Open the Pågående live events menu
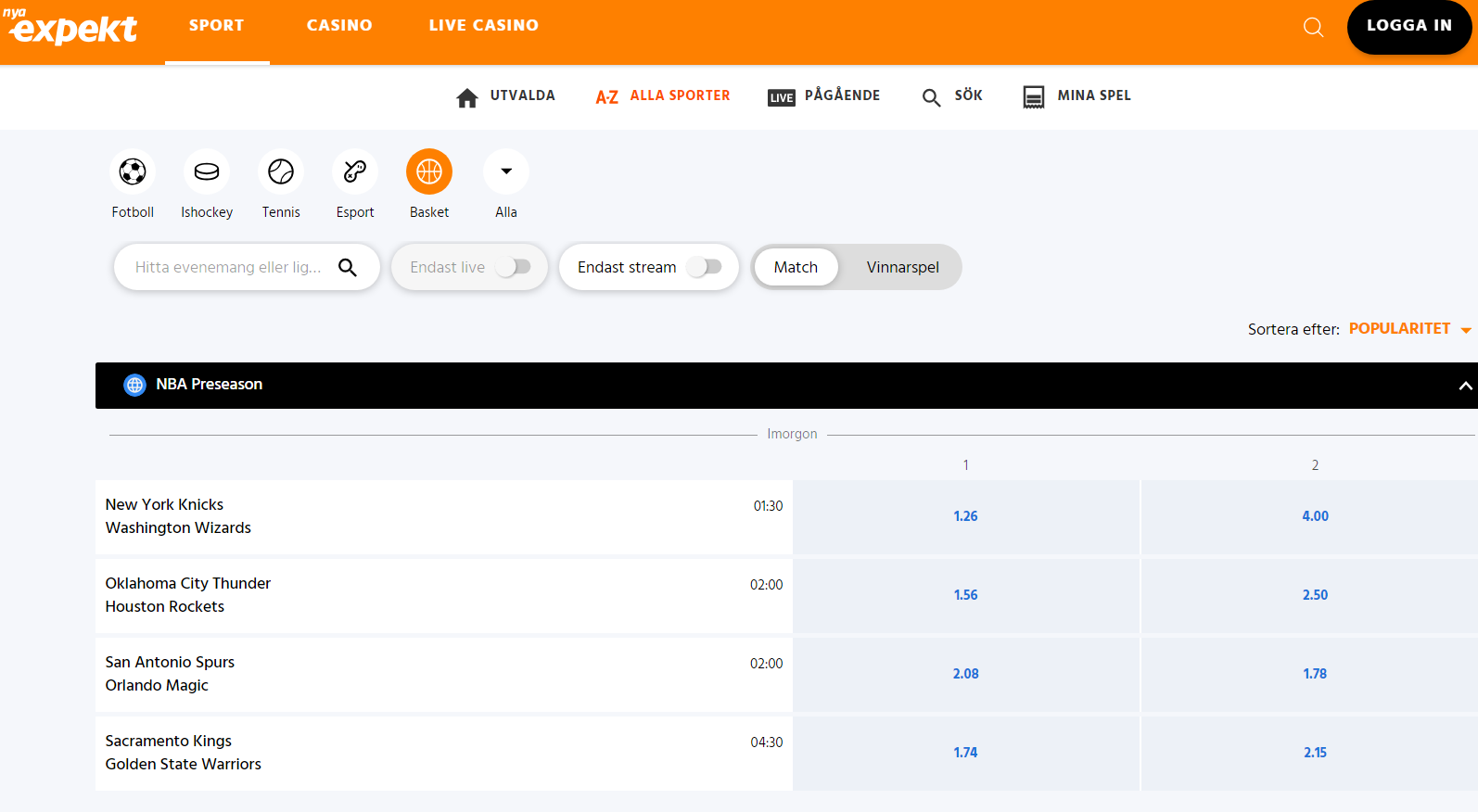Screen dimensions: 1478x812 (x=823, y=95)
